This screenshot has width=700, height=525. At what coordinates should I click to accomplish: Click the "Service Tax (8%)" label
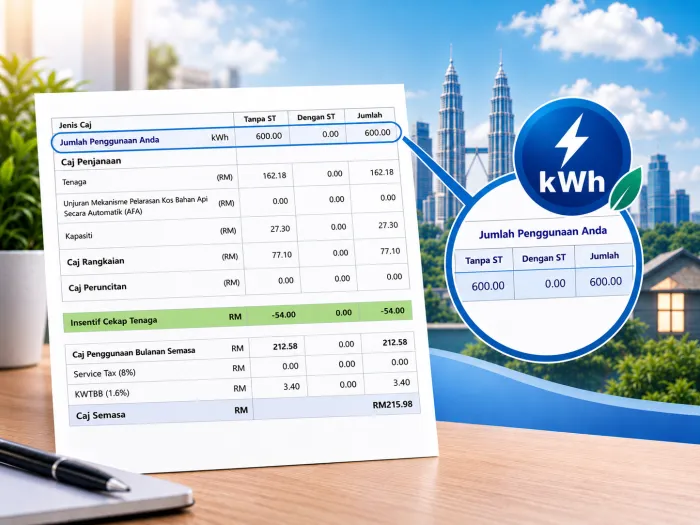104,373
